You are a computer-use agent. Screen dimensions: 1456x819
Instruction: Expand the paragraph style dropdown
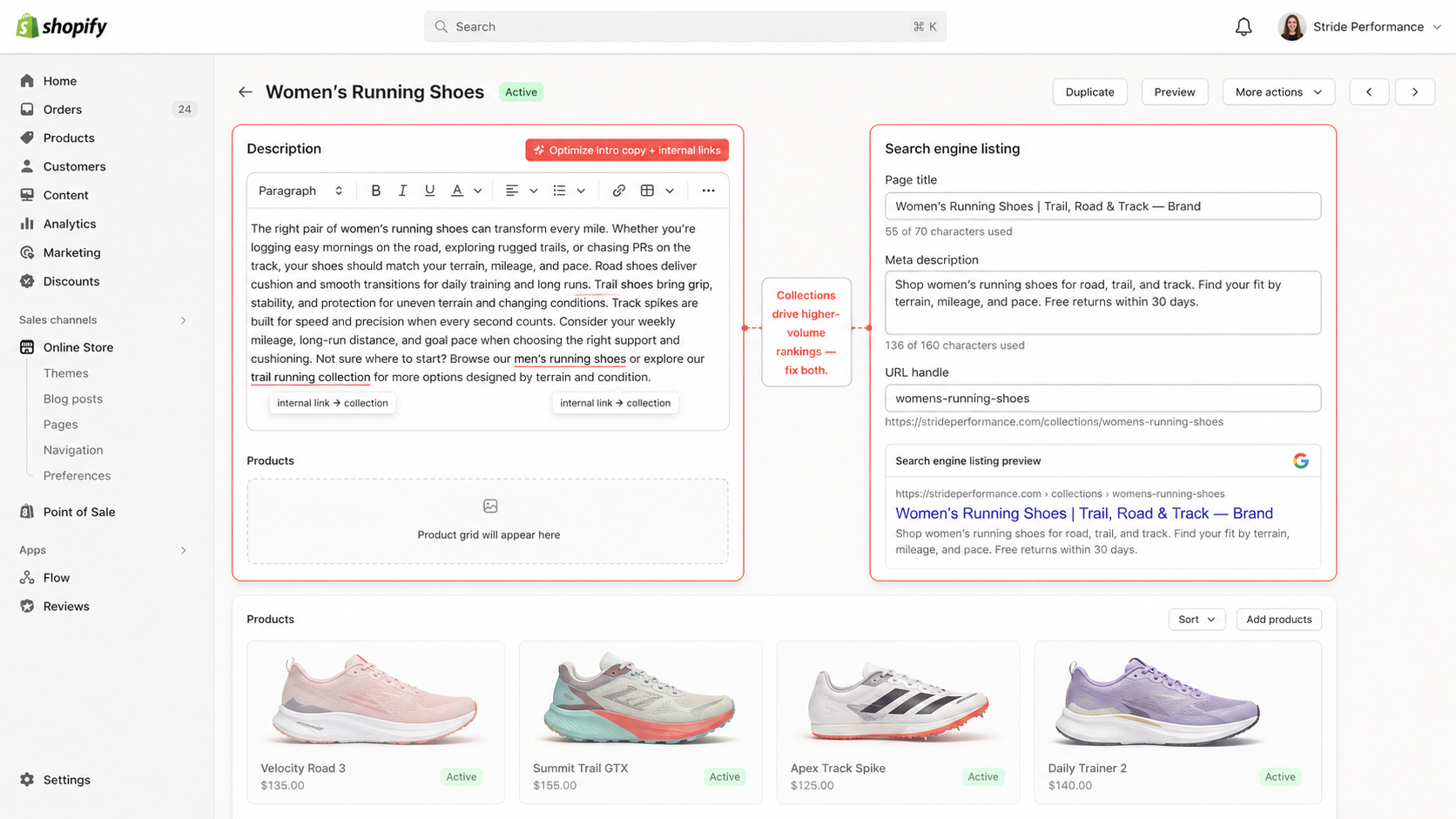click(x=299, y=190)
